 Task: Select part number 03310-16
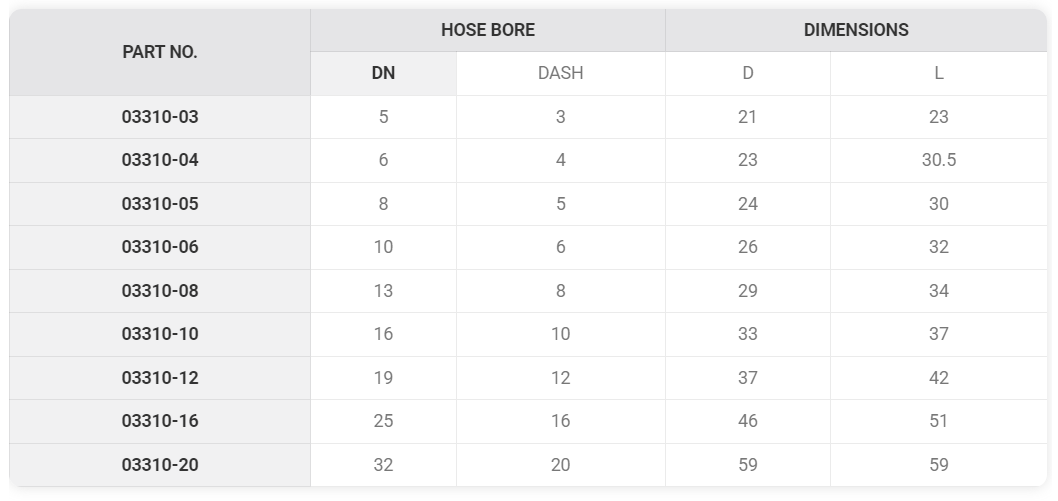point(160,421)
